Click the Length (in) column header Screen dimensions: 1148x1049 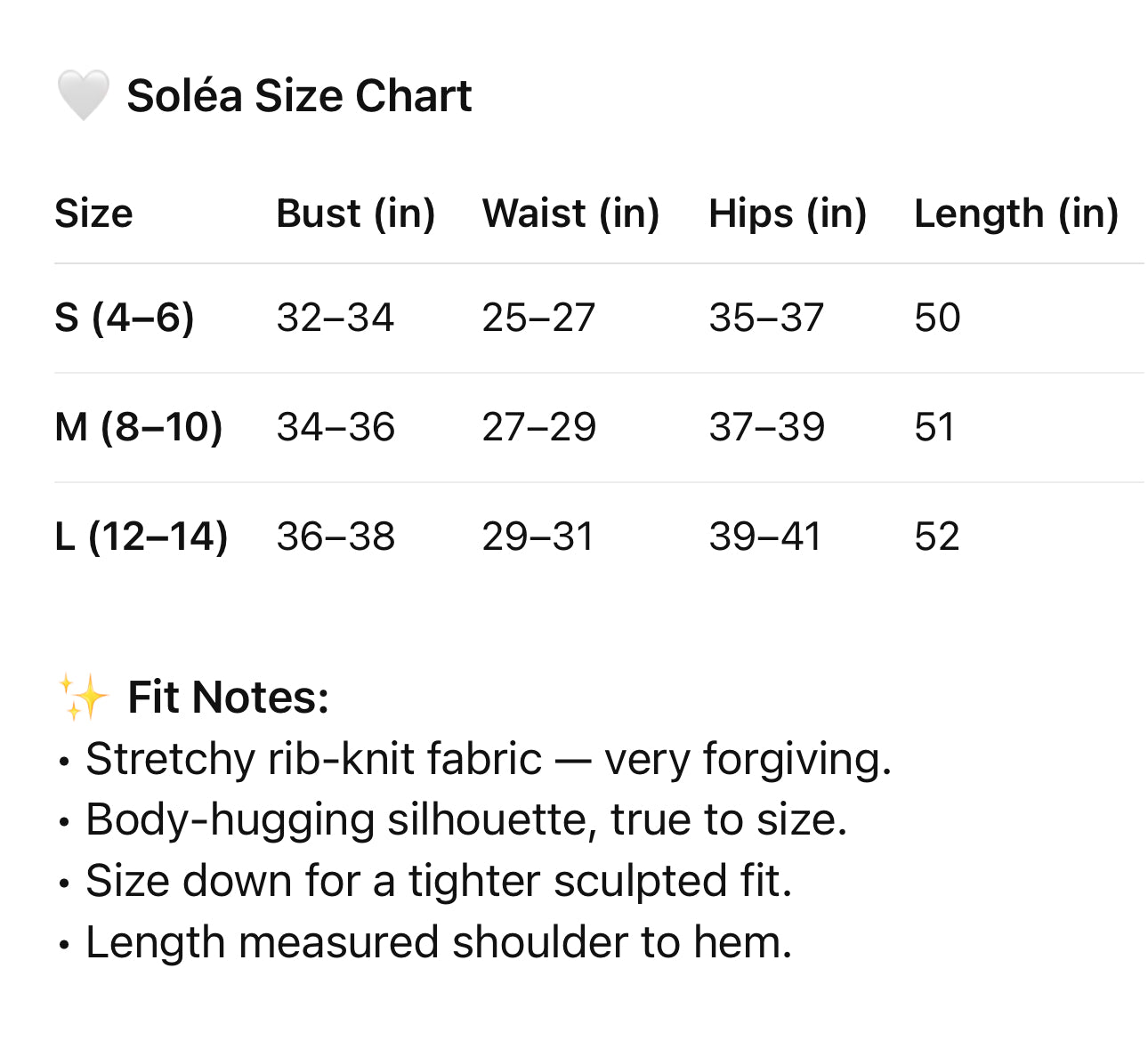click(1015, 214)
